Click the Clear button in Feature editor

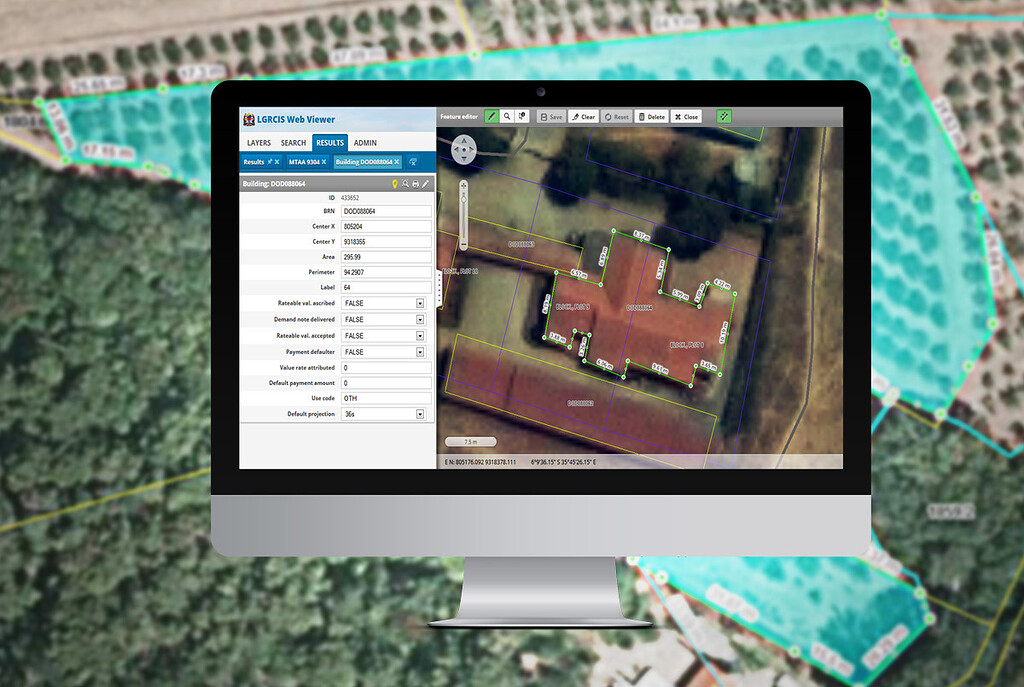pos(583,116)
